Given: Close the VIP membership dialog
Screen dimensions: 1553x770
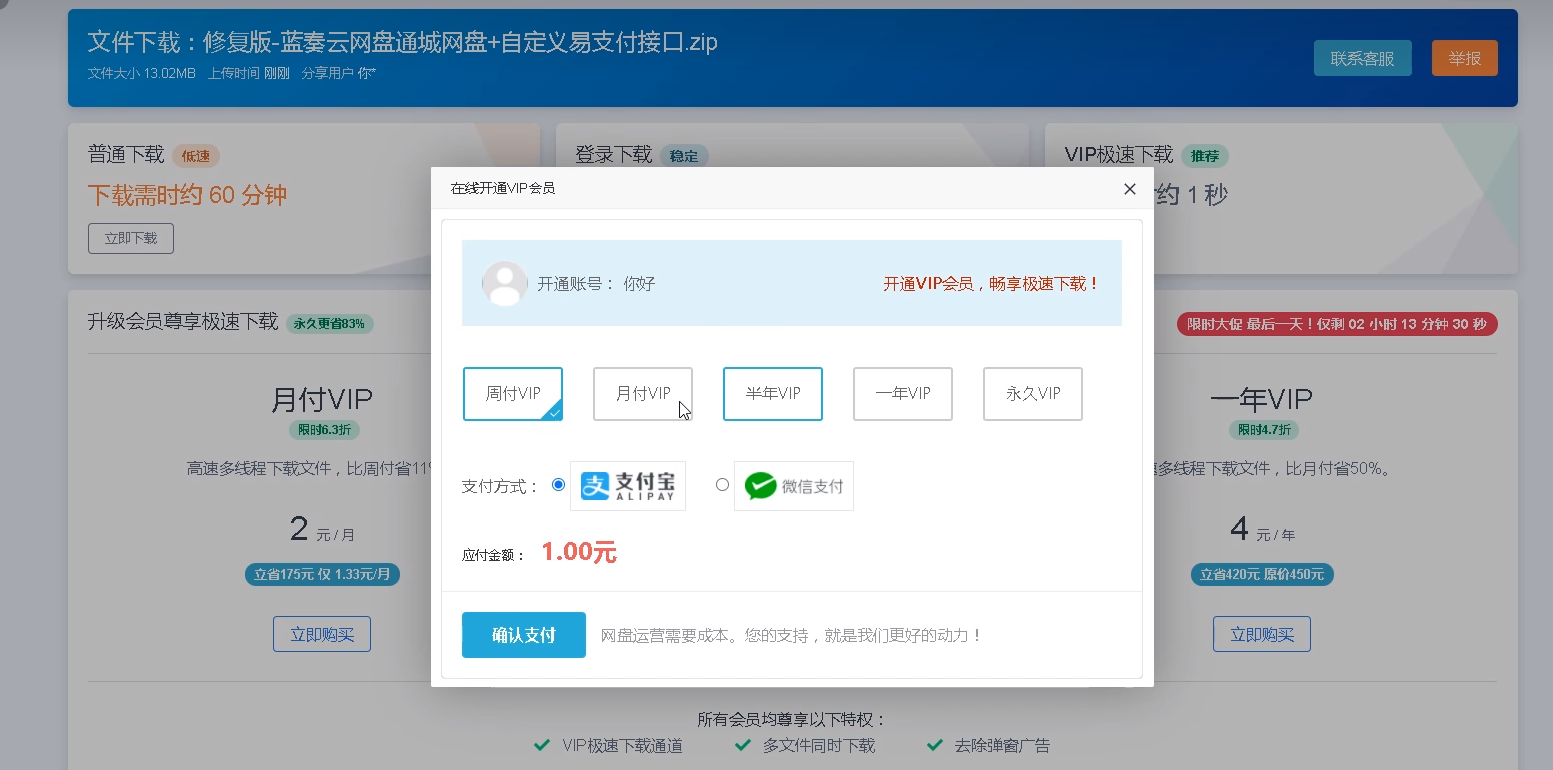Looking at the screenshot, I should 1129,189.
